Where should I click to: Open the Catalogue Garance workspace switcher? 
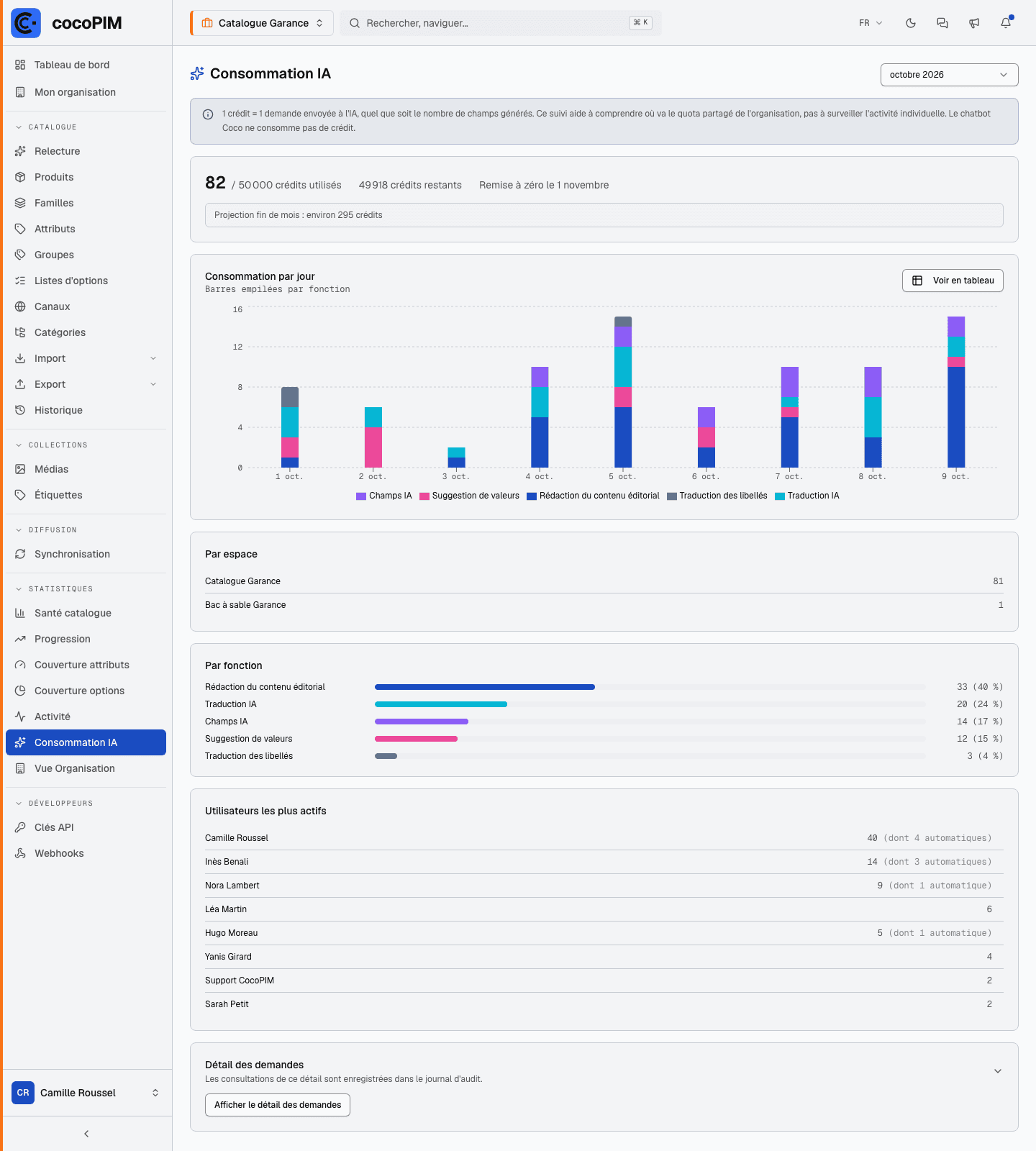pyautogui.click(x=262, y=23)
